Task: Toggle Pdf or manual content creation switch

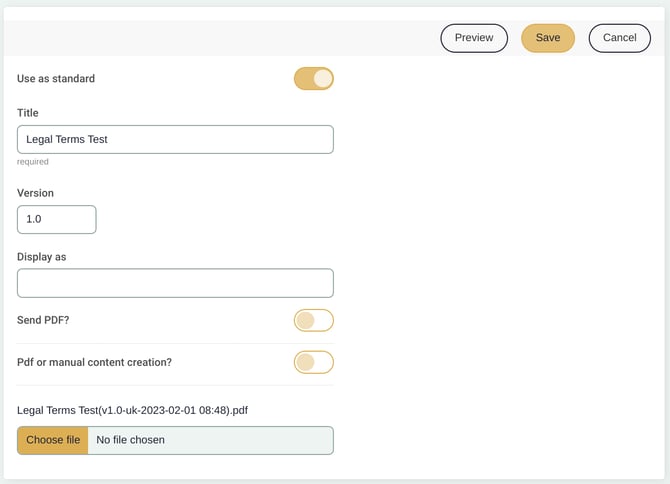Action: pos(313,362)
